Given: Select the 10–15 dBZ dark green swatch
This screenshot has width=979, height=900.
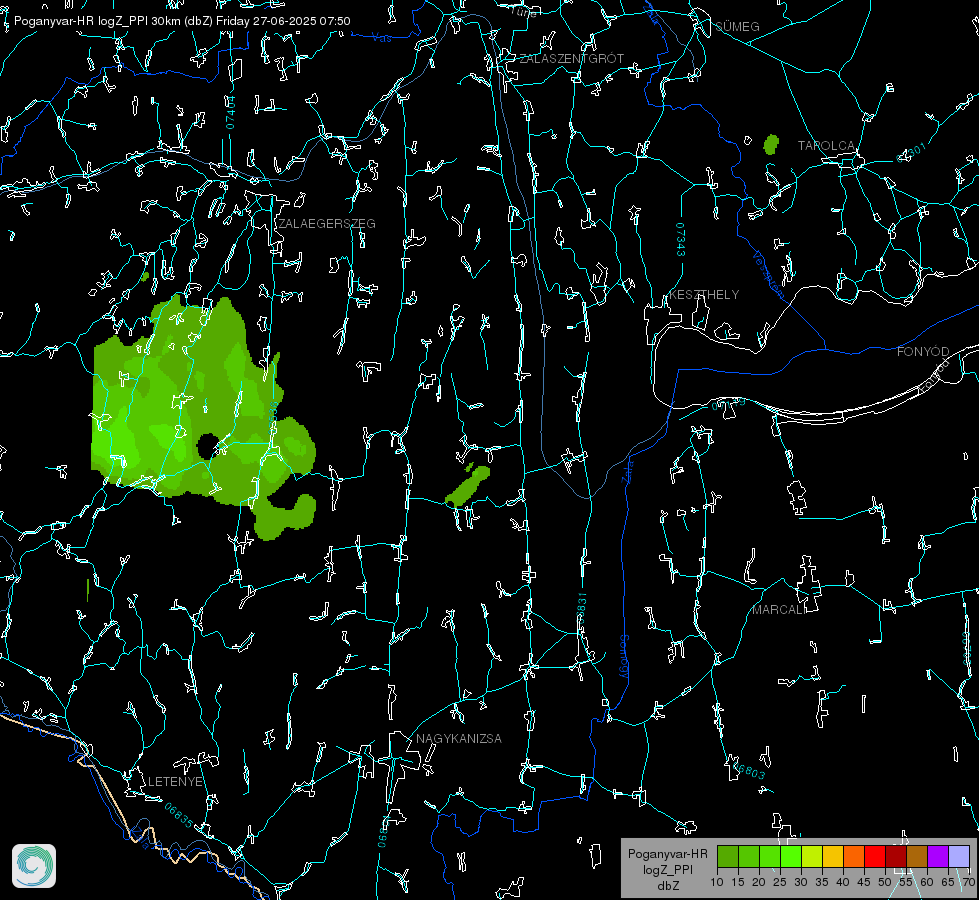Looking at the screenshot, I should tap(728, 856).
